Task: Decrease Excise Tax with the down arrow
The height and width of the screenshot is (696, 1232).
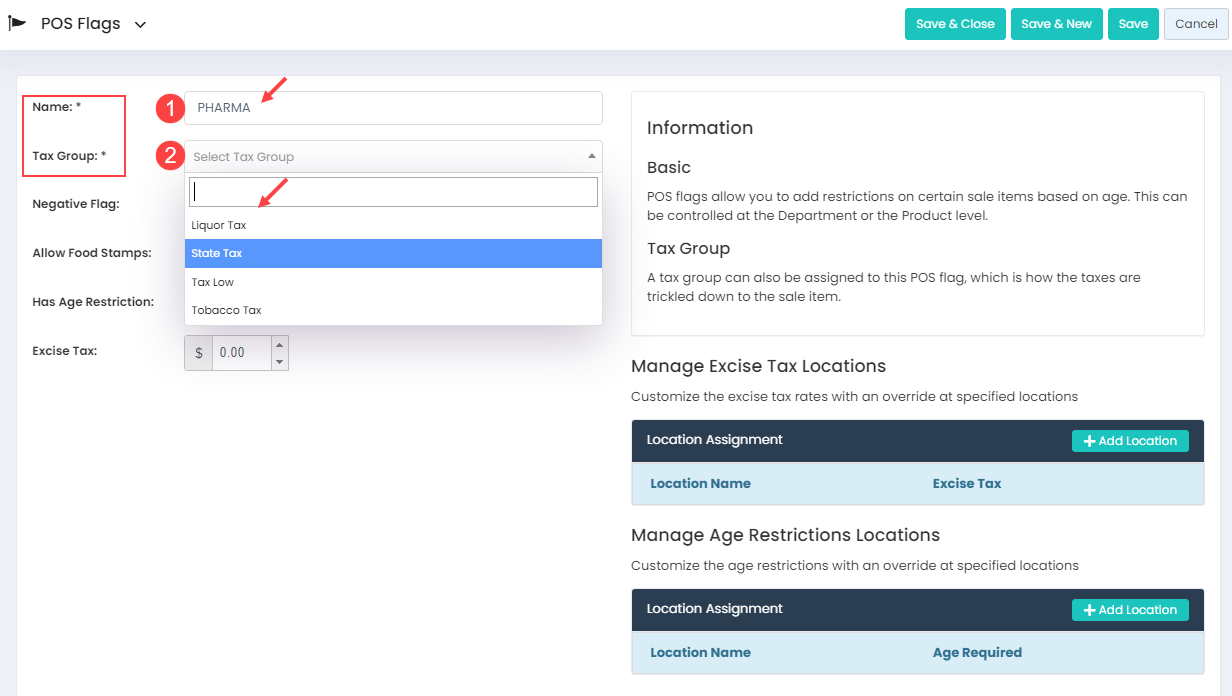Action: (280, 361)
